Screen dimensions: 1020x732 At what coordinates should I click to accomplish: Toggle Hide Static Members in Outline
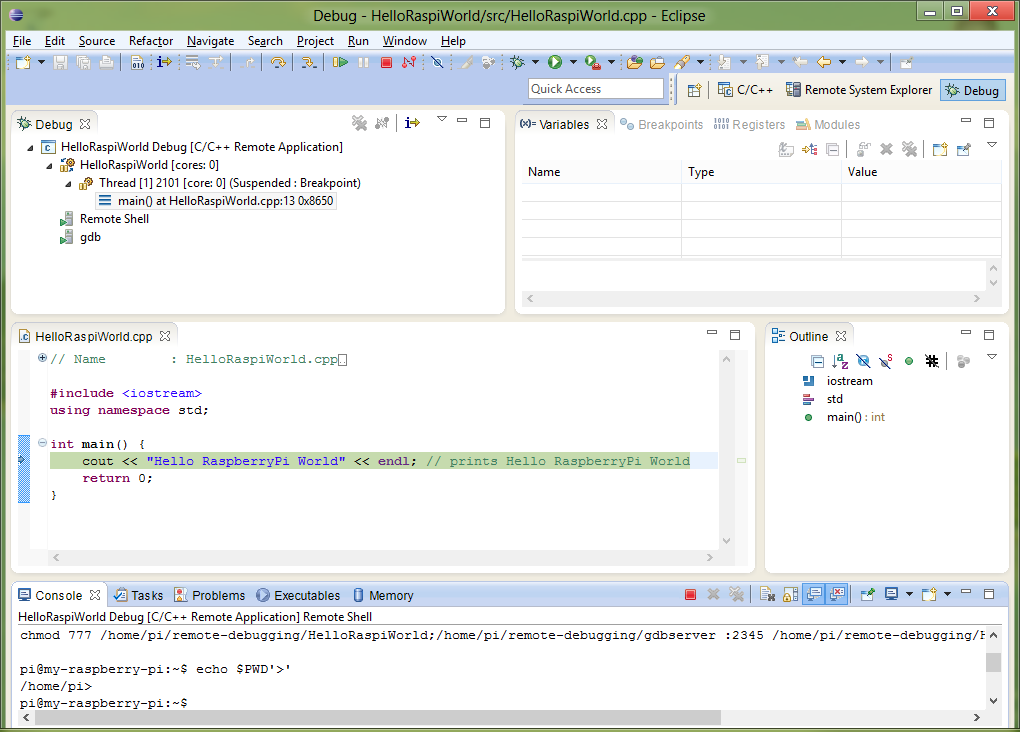coord(885,361)
